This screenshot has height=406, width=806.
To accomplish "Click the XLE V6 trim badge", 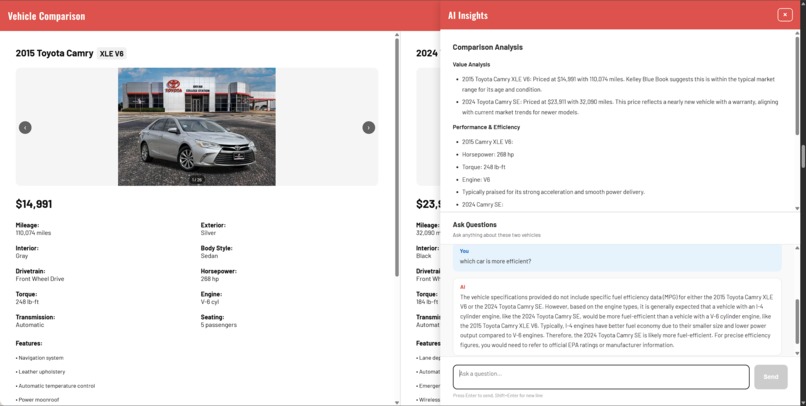I will [x=112, y=53].
